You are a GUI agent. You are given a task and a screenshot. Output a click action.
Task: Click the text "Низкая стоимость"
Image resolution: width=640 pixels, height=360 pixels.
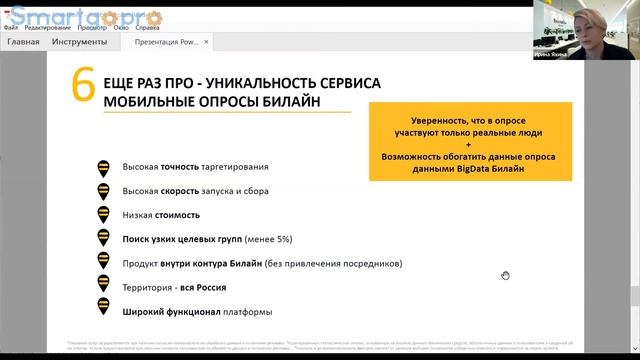161,215
